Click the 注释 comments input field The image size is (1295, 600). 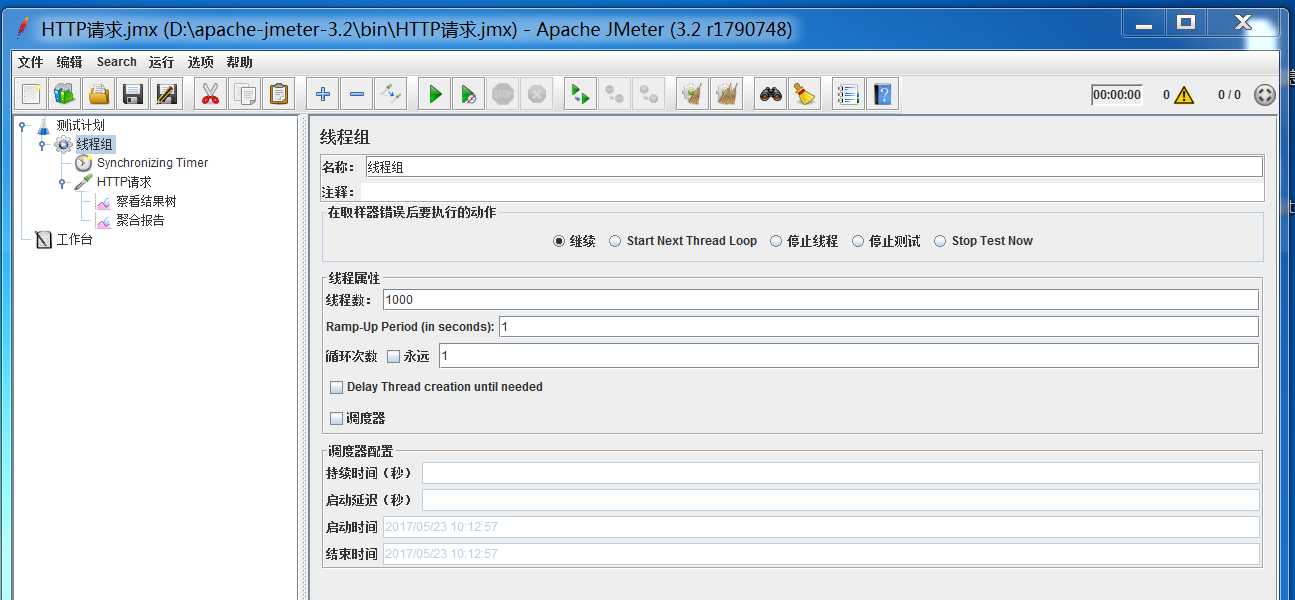click(x=811, y=191)
